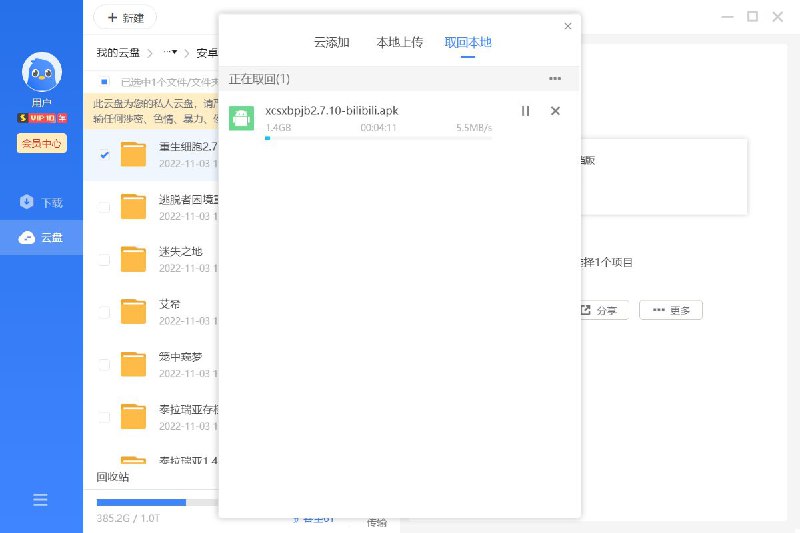Open the more options dots beside 正在取回
The height and width of the screenshot is (533, 800).
point(555,79)
